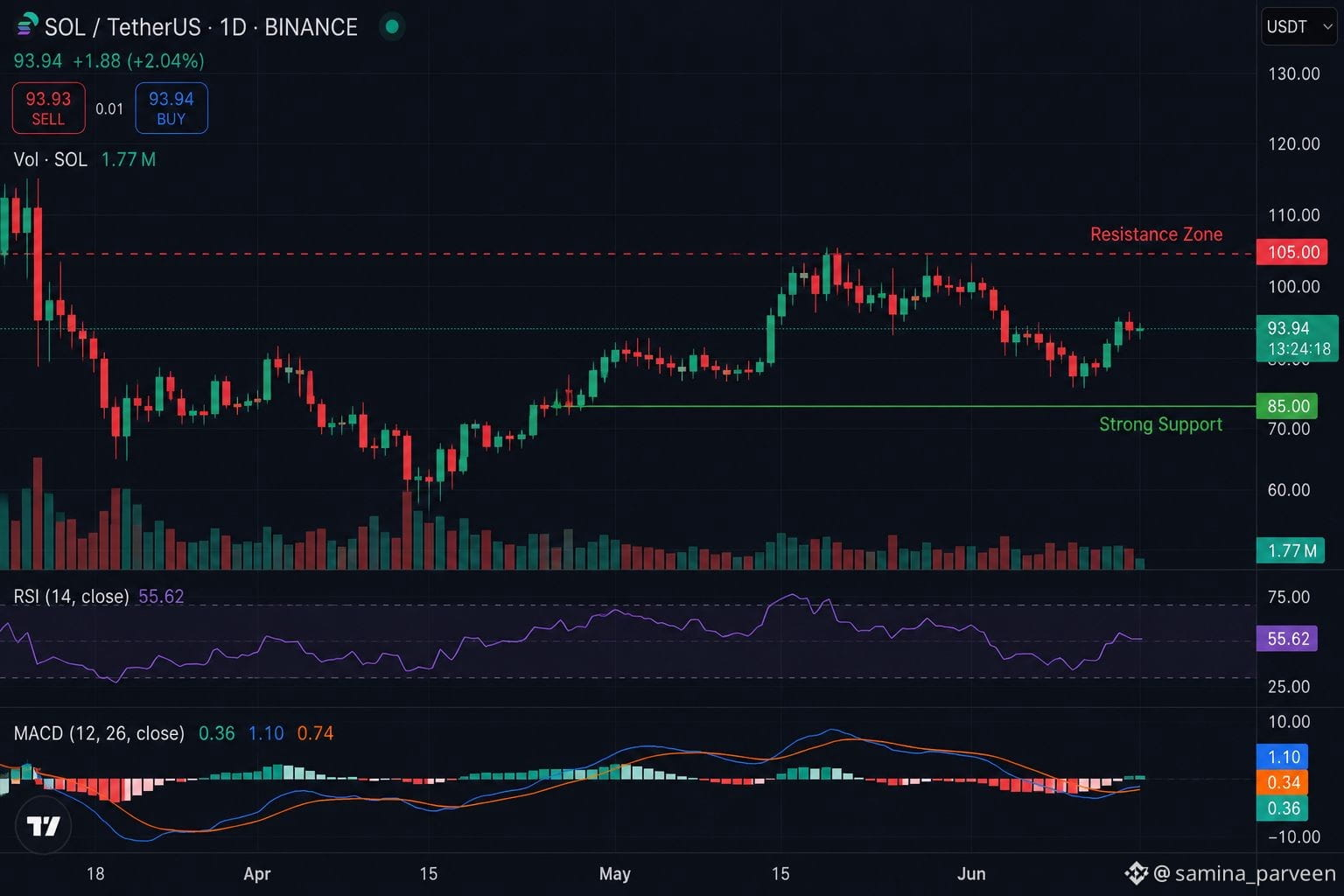Click the 75.00 RSI axis label
This screenshot has height=896, width=1344.
(x=1289, y=597)
